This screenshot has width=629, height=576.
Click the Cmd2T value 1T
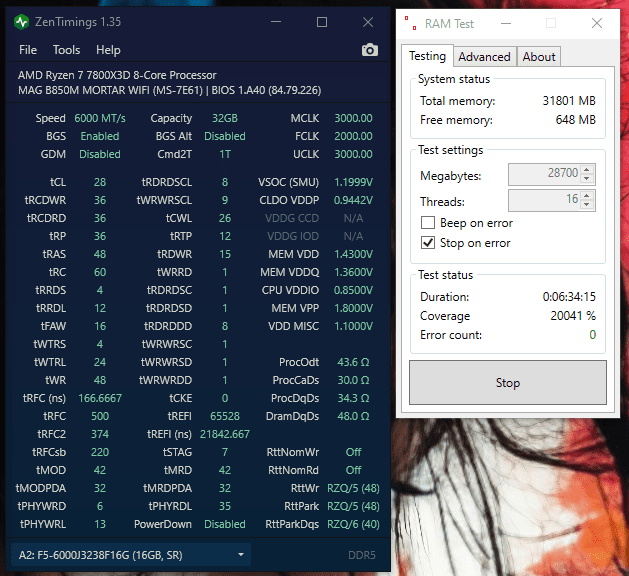click(x=225, y=154)
